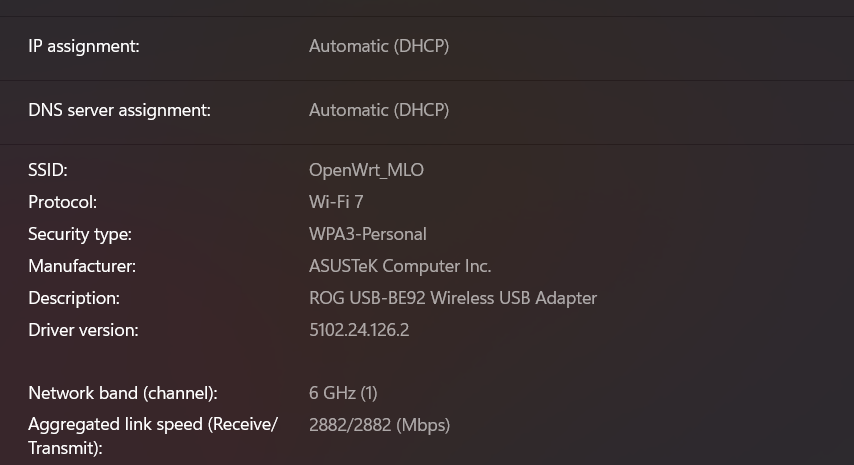854x465 pixels.
Task: Select driver version number 5102.24.126.2
Action: [x=359, y=330]
